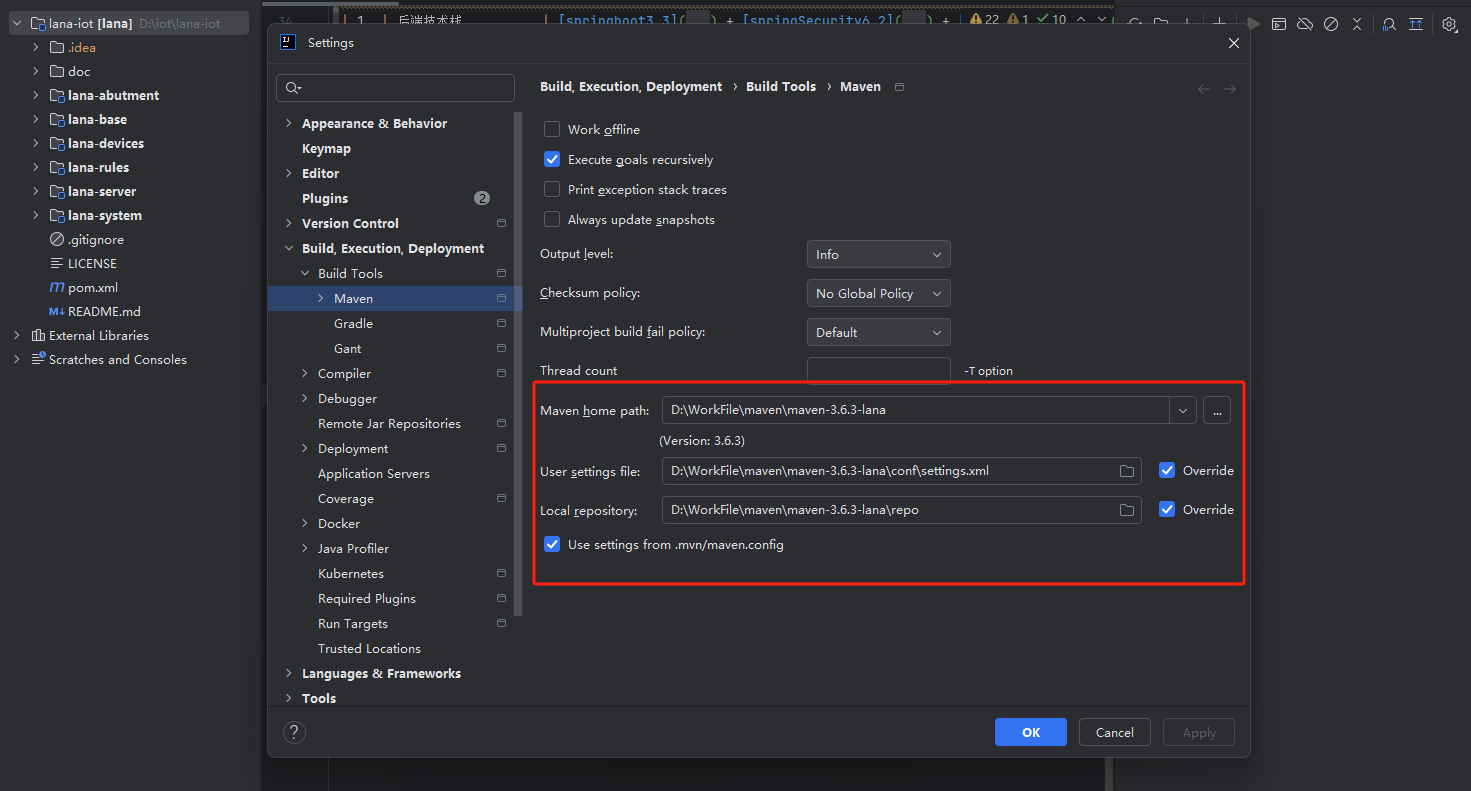Image resolution: width=1471 pixels, height=791 pixels.
Task: Collapse all in the Maven tool window
Action: (1357, 24)
